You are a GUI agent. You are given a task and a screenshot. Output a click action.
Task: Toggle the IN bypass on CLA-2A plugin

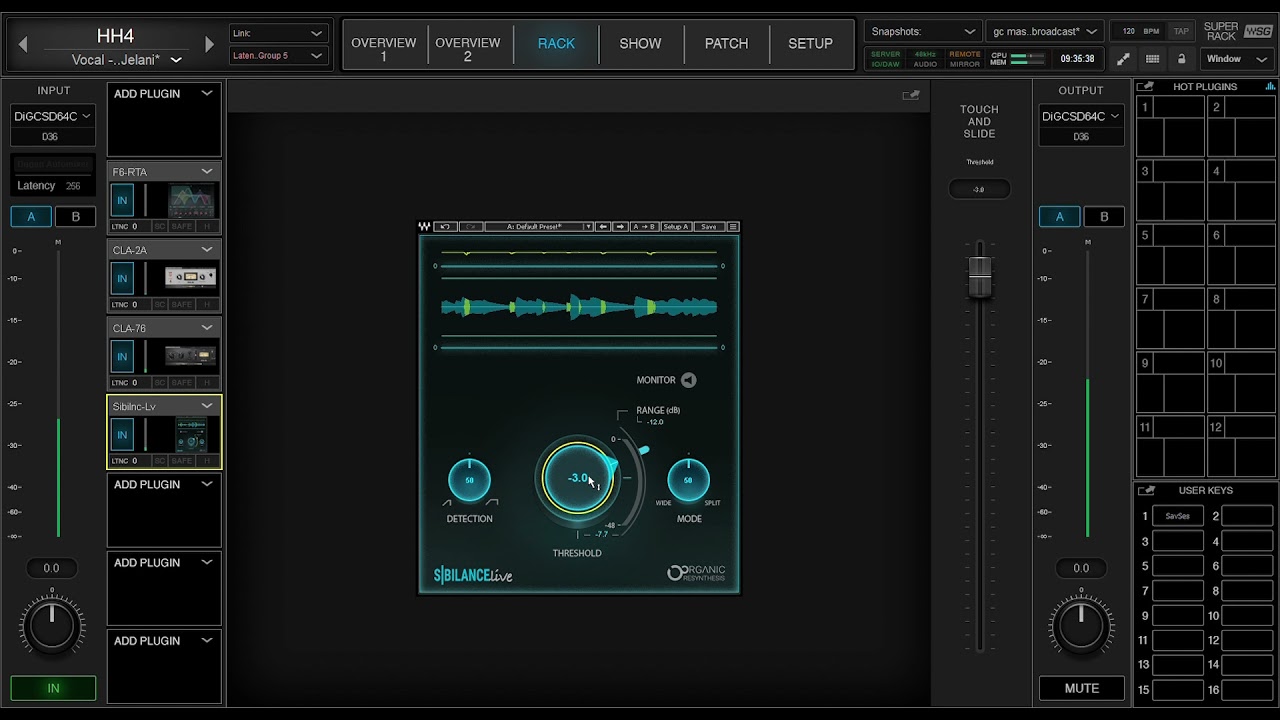pos(122,278)
